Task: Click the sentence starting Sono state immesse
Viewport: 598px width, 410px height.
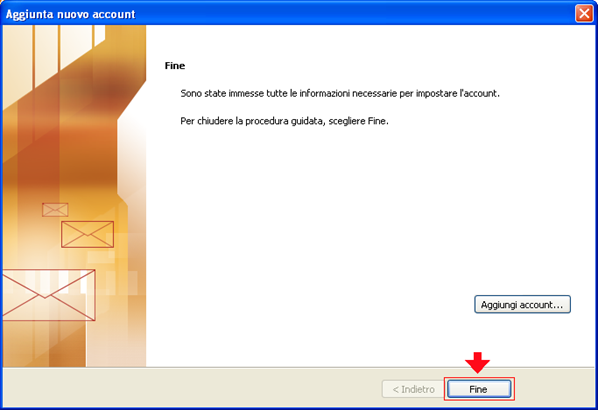Action: click(x=340, y=93)
